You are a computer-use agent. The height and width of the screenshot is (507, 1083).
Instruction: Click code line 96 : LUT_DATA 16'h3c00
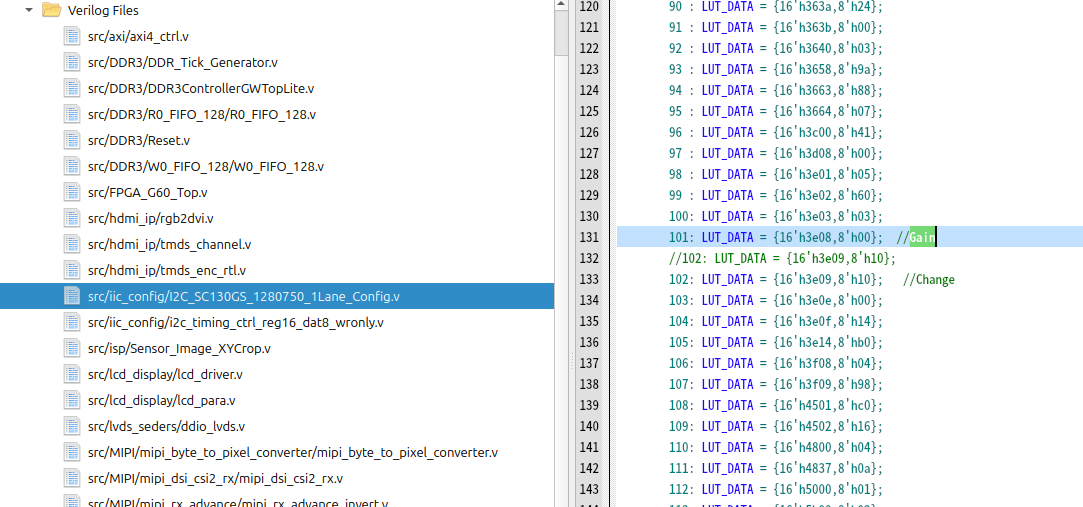pyautogui.click(x=776, y=132)
